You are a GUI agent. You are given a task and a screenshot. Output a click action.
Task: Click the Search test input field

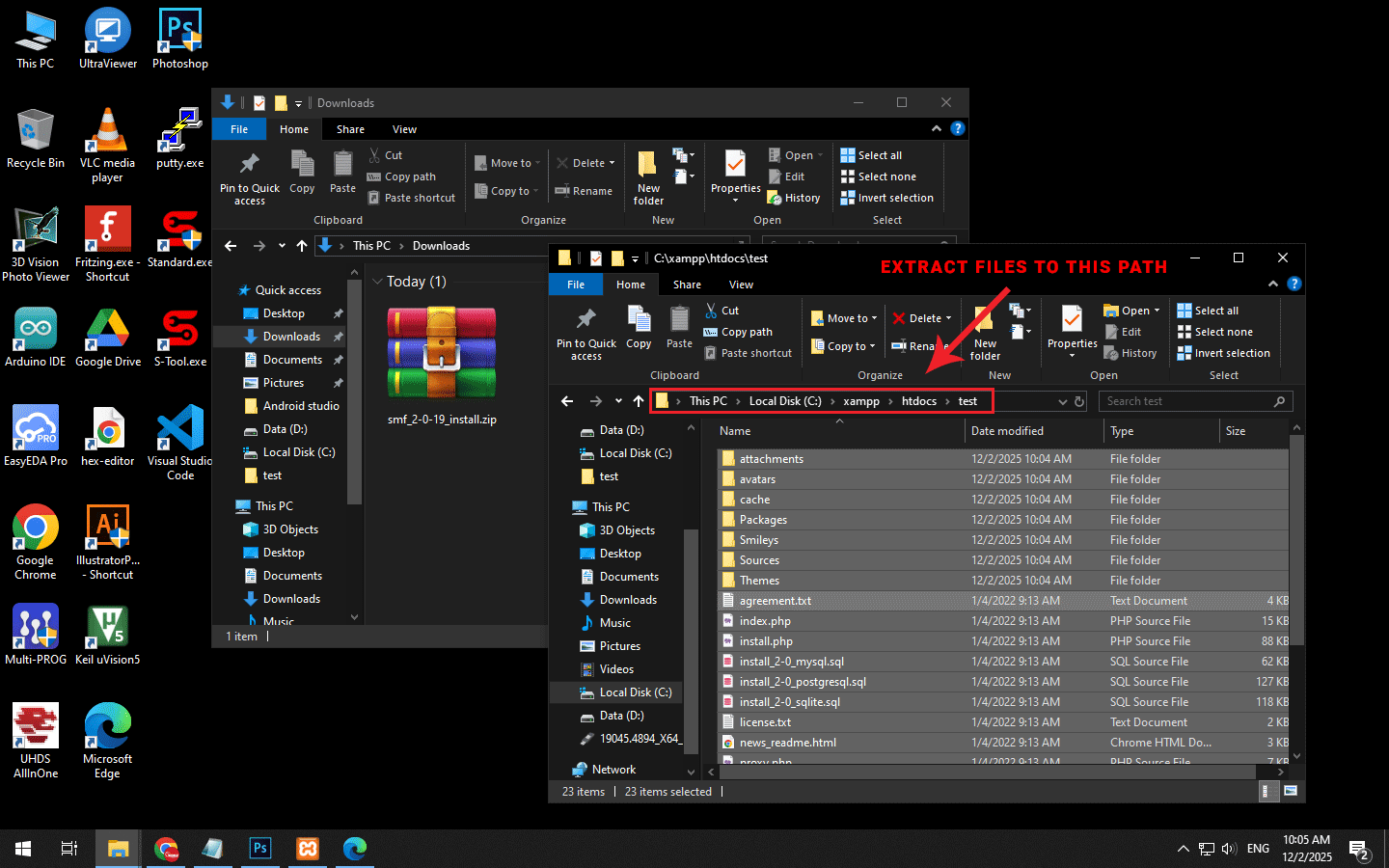point(1186,401)
